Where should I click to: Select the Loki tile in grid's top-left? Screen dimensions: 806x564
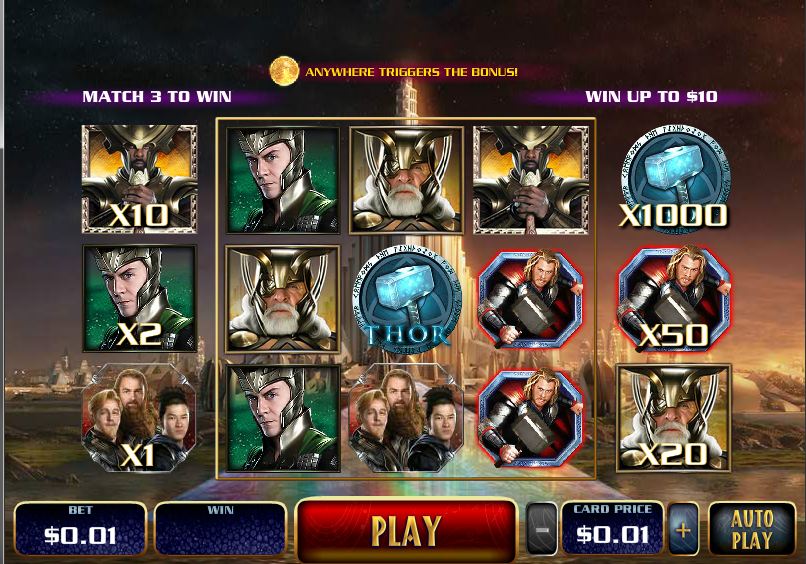tap(283, 180)
